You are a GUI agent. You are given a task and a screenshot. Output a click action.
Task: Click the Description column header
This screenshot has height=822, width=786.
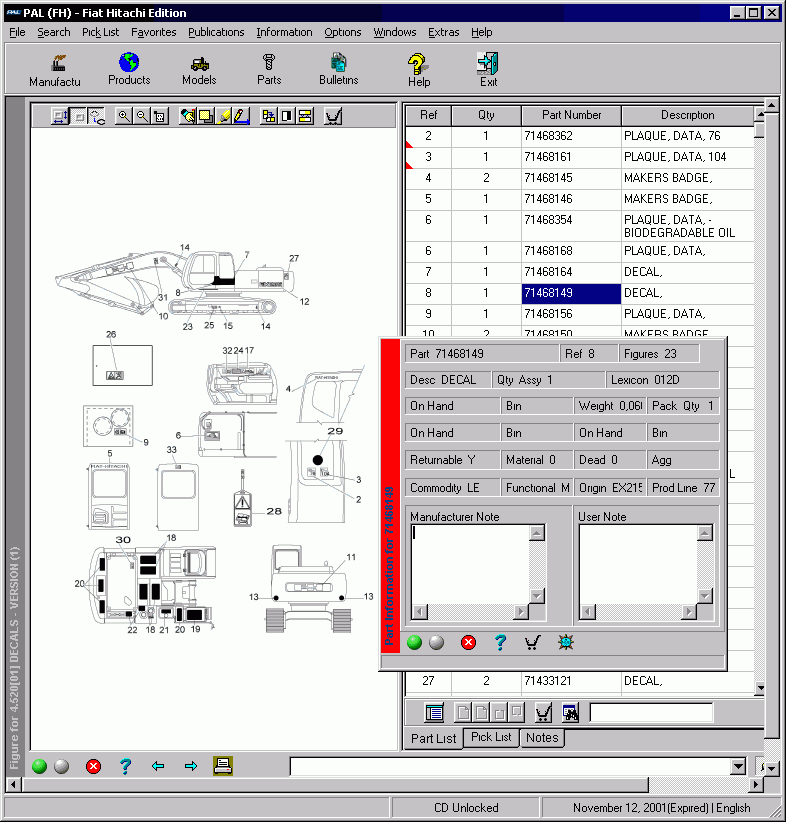tap(687, 115)
